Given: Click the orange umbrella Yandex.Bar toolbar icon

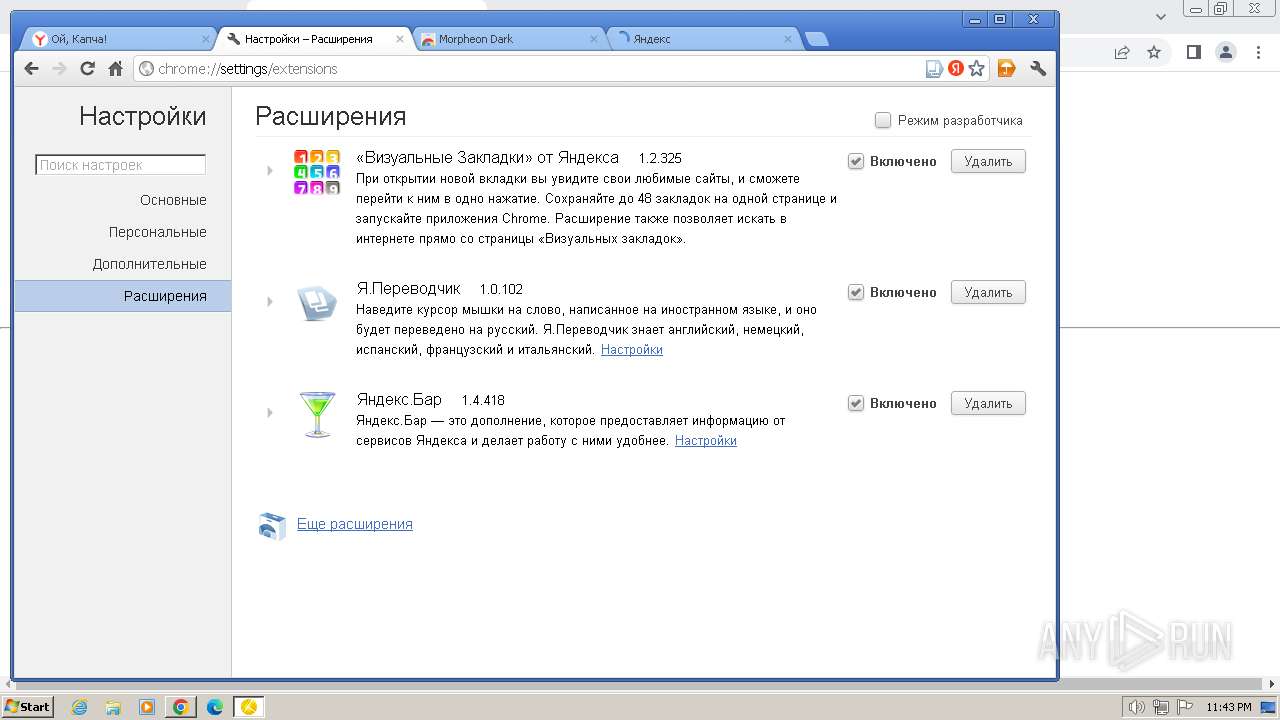Looking at the screenshot, I should click(x=1007, y=68).
